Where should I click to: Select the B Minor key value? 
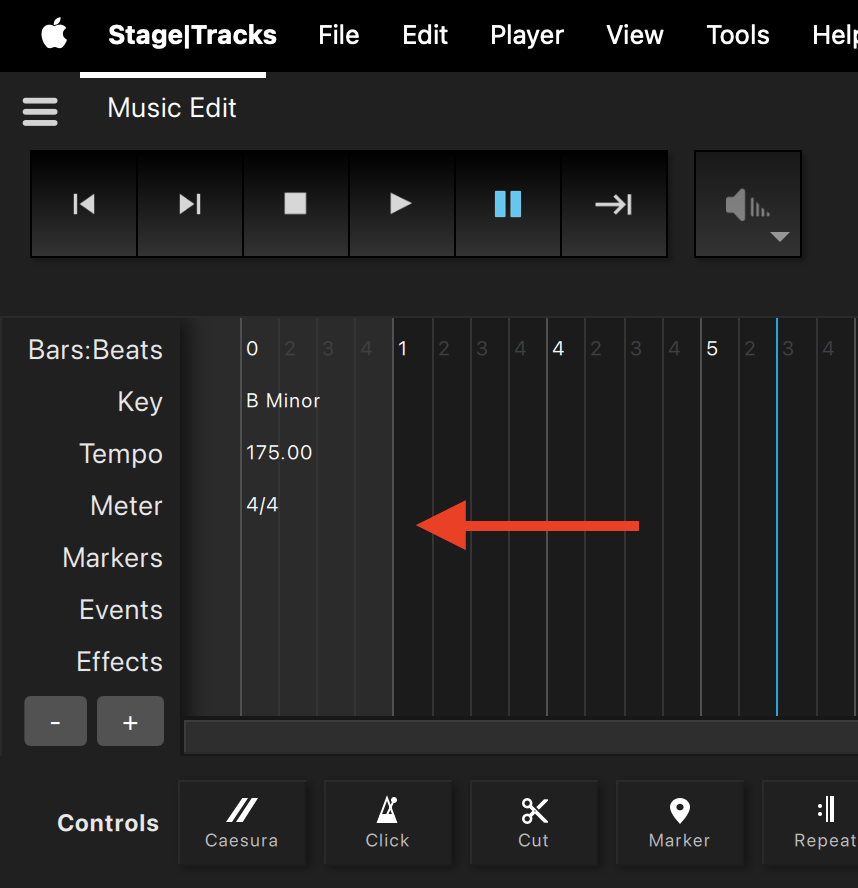283,401
